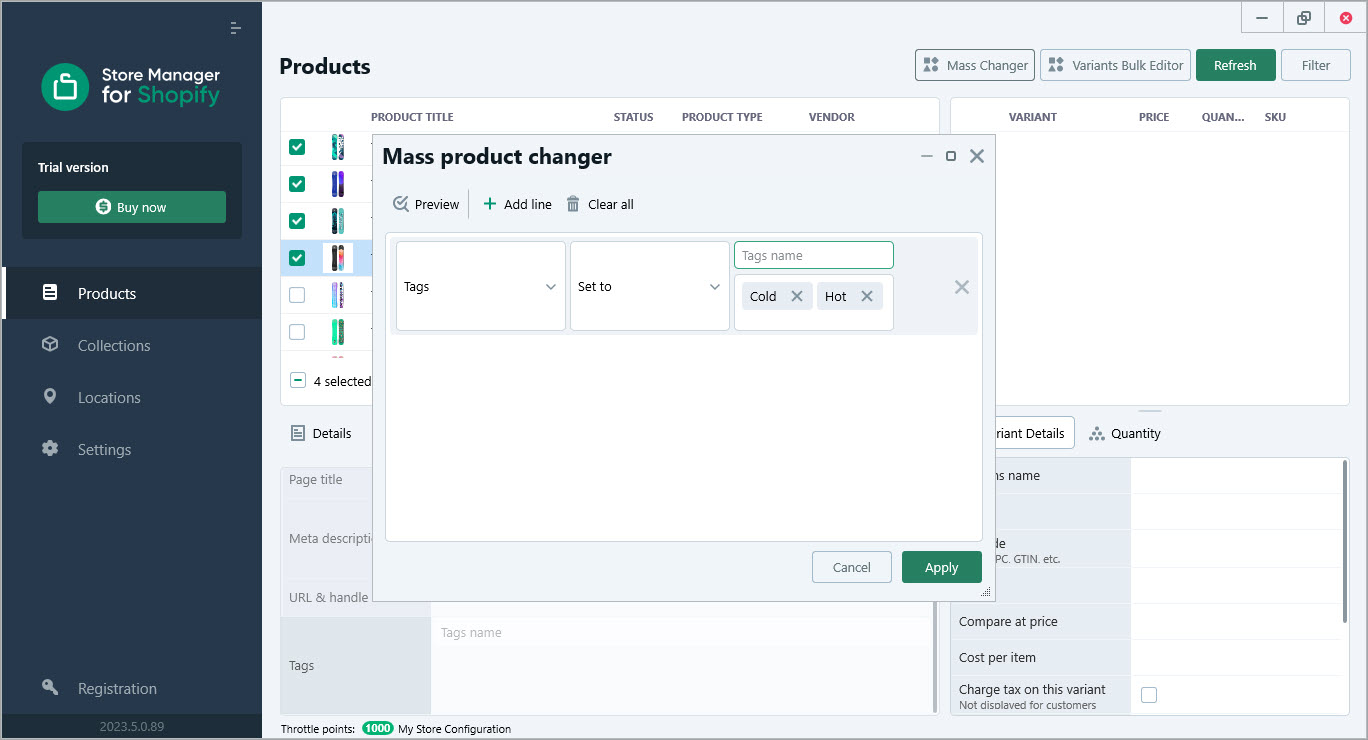The image size is (1368, 740).
Task: Switch to the Quantity tab
Action: [x=1125, y=433]
